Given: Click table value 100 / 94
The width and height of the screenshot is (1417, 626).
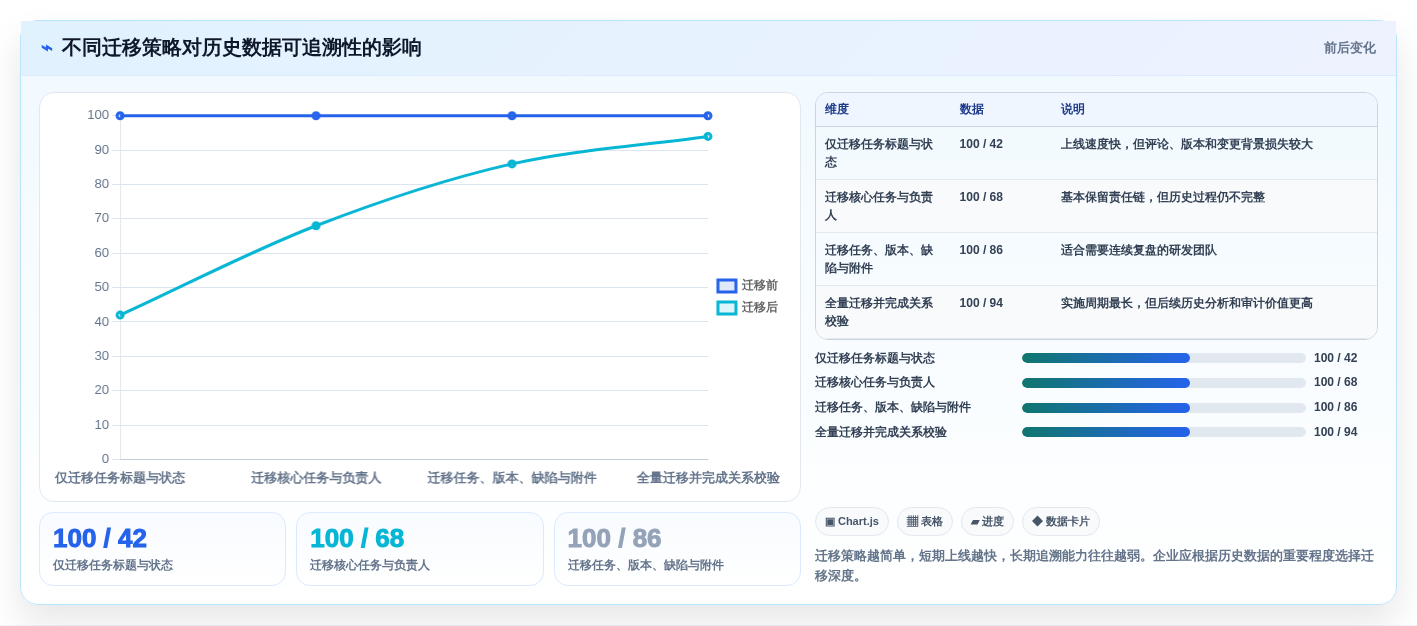Looking at the screenshot, I should 981,303.
